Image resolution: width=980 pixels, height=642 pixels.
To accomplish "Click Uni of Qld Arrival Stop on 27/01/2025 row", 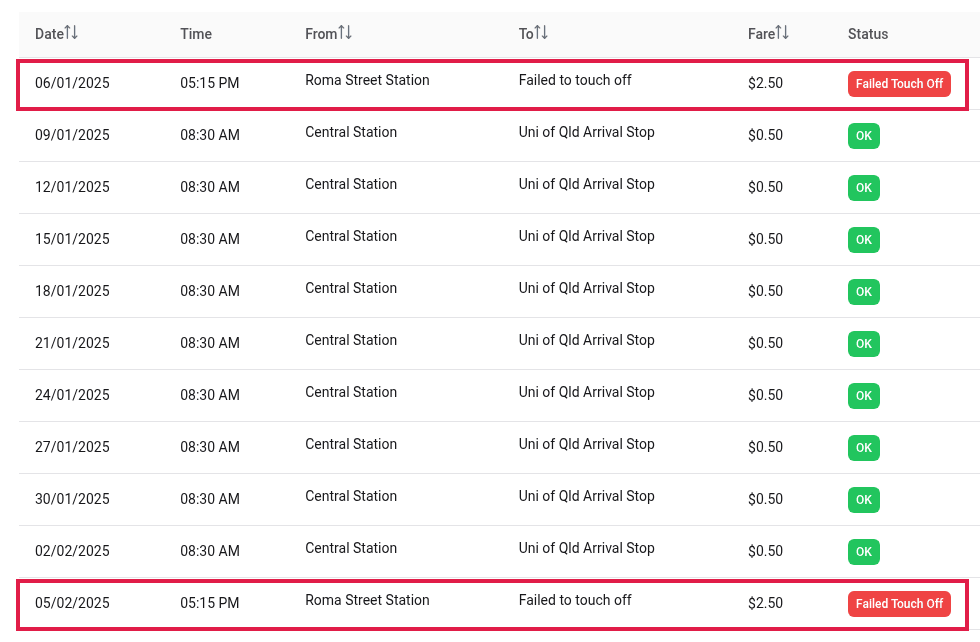I will 586,444.
